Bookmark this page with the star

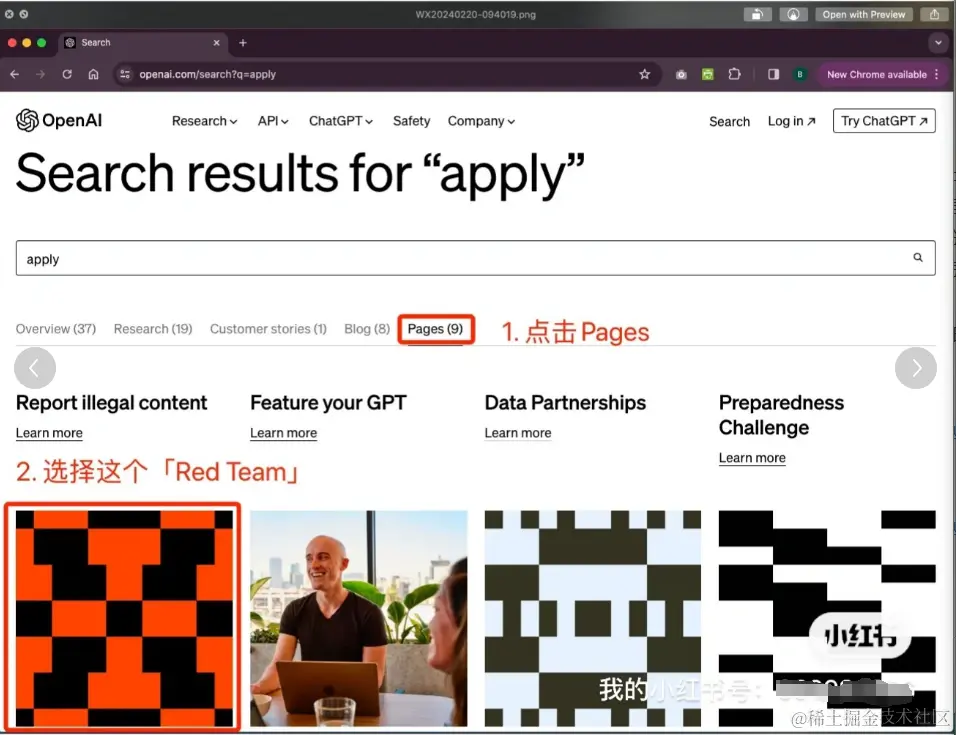(645, 74)
